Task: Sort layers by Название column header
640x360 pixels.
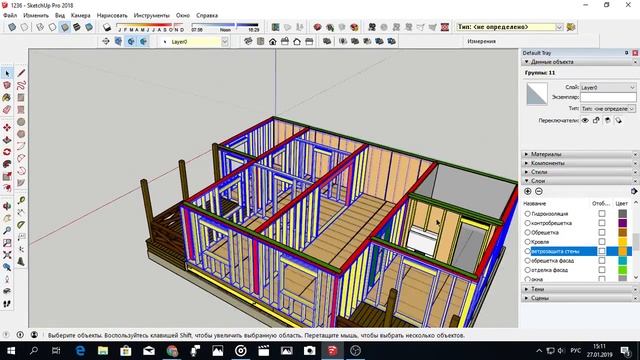Action: [x=534, y=203]
